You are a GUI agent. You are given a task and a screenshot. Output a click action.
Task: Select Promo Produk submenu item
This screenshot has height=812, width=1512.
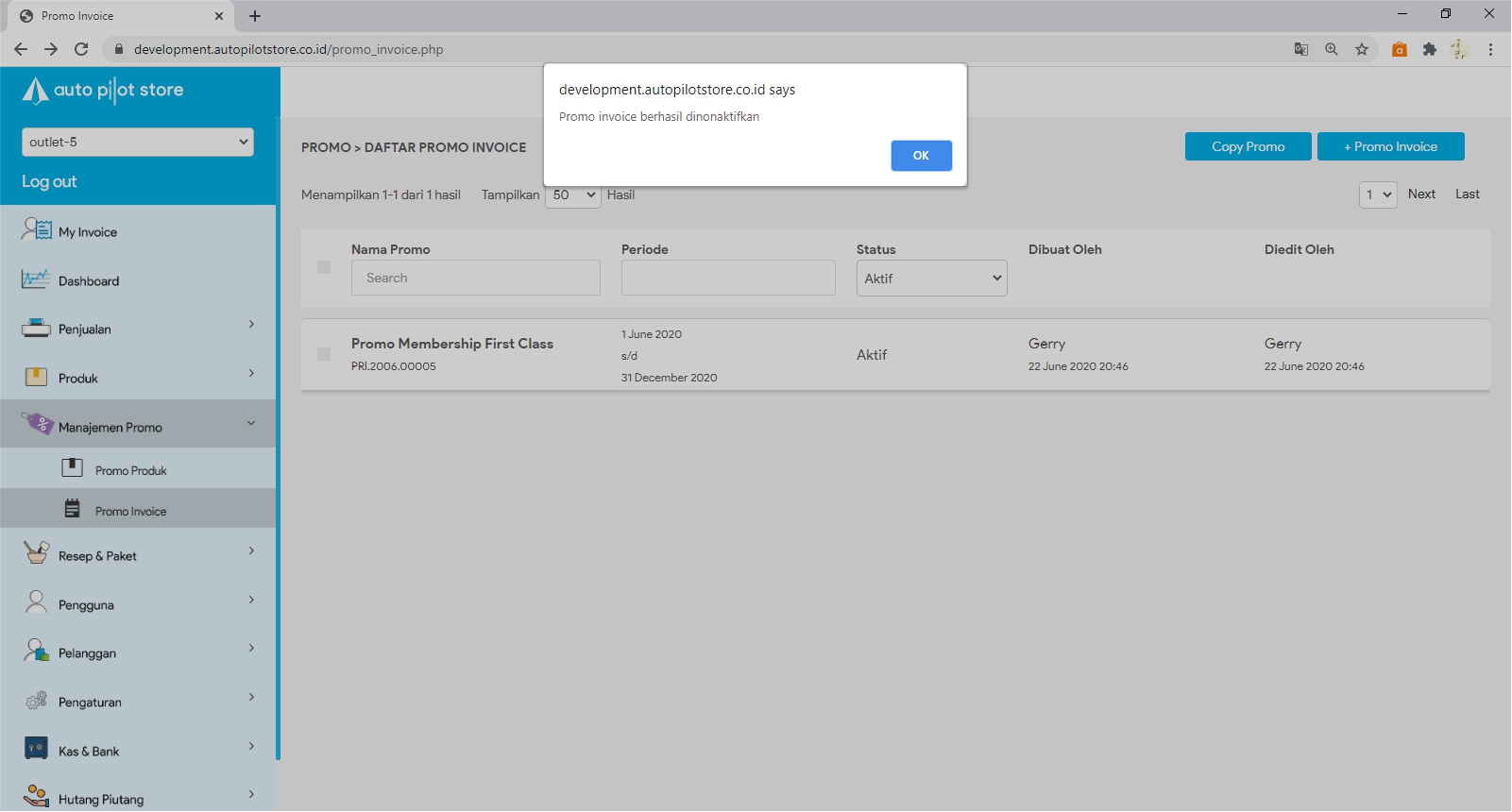point(130,470)
